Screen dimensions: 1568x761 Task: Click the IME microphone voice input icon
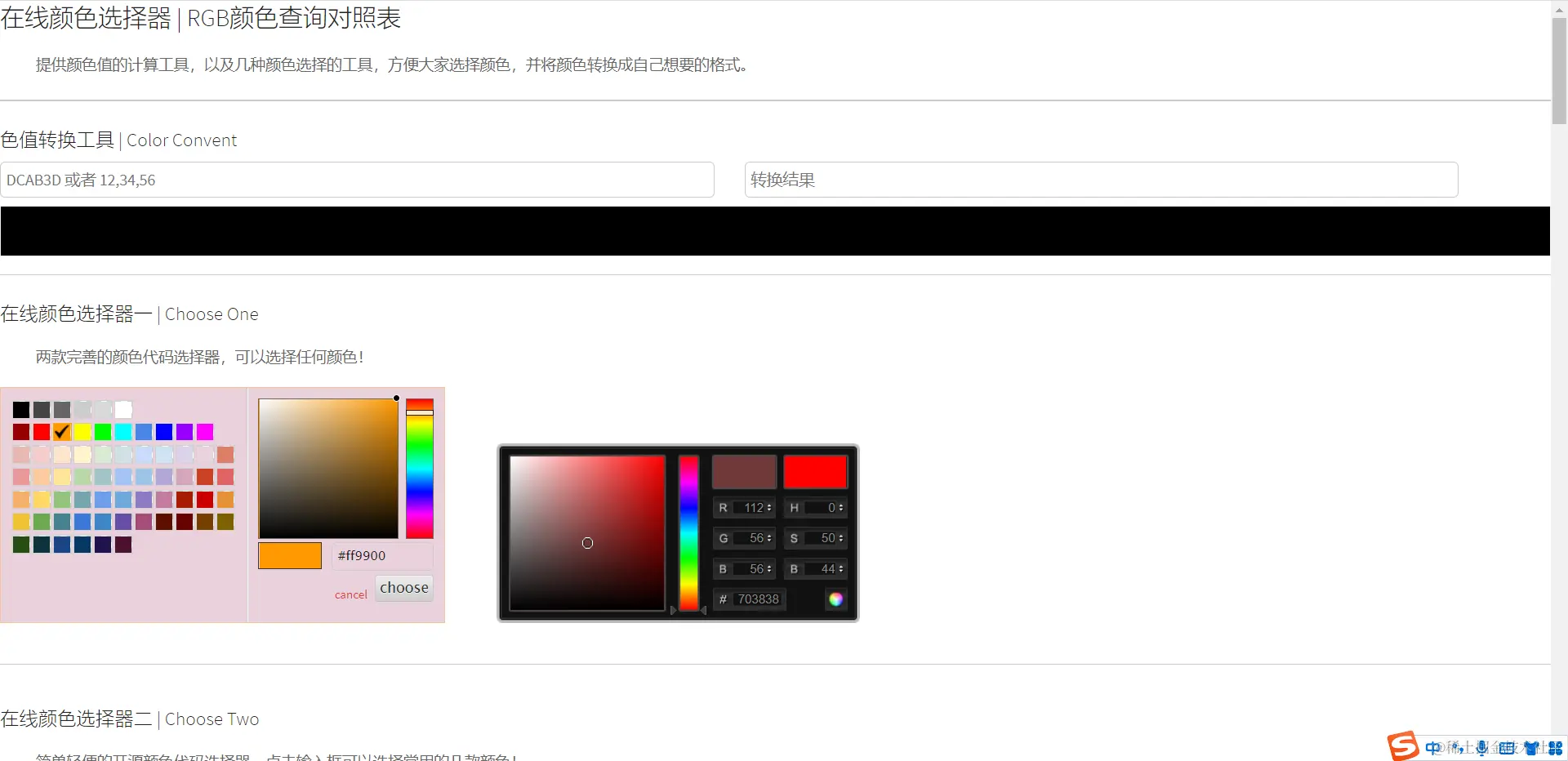(1481, 748)
